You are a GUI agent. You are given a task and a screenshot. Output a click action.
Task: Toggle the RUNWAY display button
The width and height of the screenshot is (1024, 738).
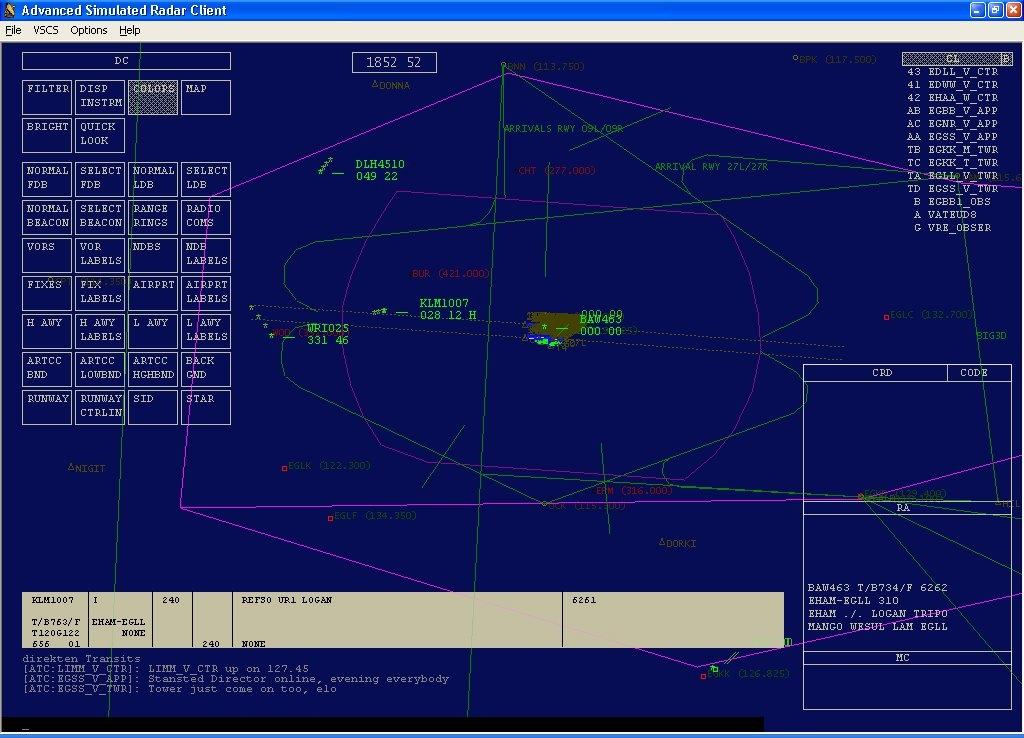47,406
